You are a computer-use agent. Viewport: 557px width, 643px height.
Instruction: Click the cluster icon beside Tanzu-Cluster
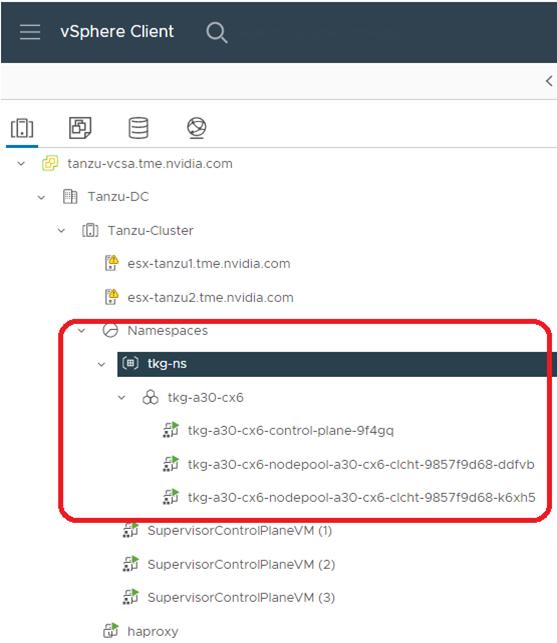point(90,230)
